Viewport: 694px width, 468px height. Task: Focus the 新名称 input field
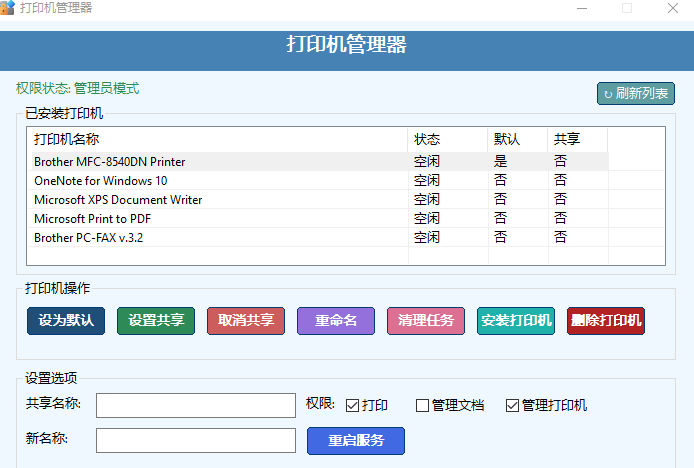[x=196, y=440]
